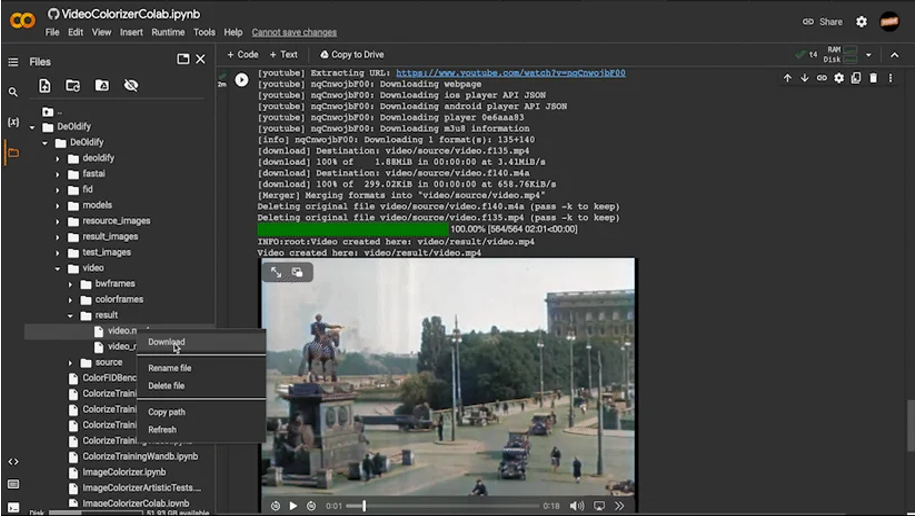
Task: Collapse the header caret toggle
Action: point(894,55)
